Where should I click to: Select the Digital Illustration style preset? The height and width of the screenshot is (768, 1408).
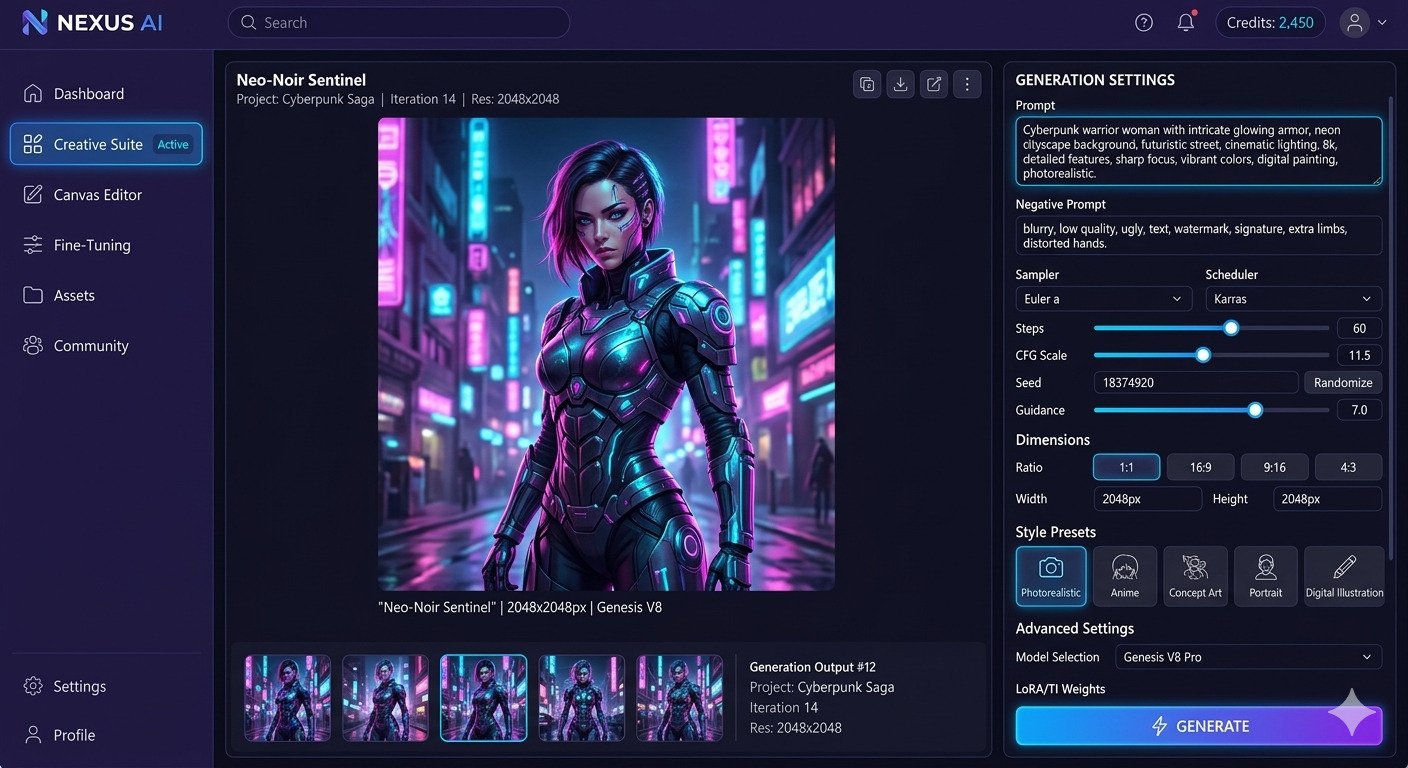coord(1344,576)
